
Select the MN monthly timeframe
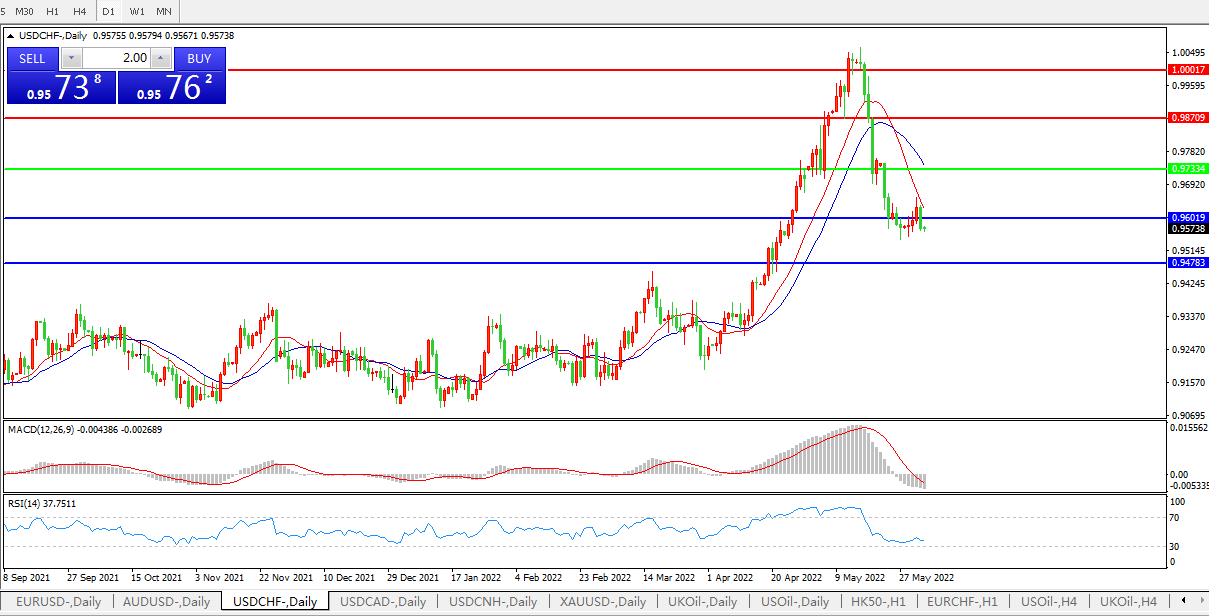(x=164, y=11)
